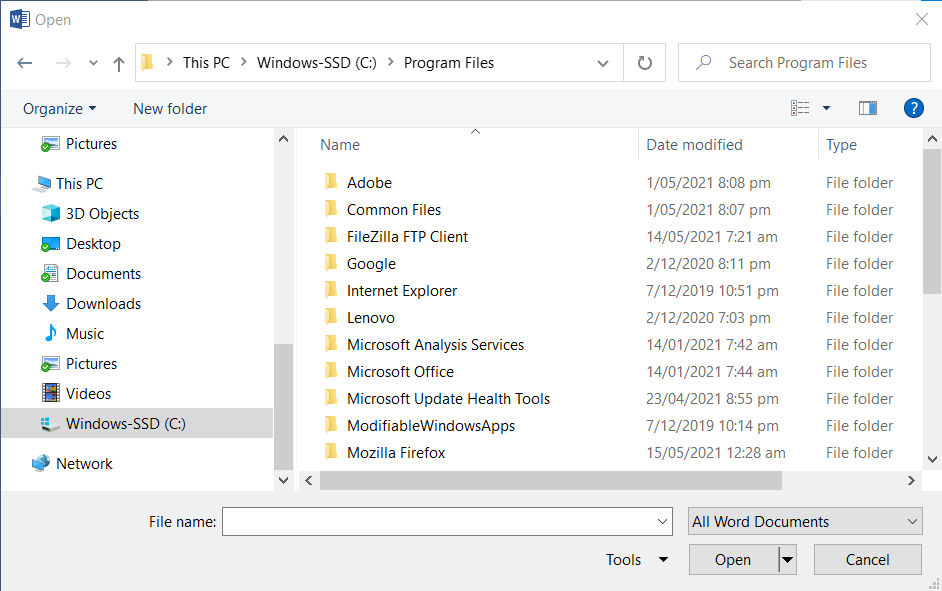Click the file list scroll down arrow
The width and height of the screenshot is (942, 591).
coord(932,459)
